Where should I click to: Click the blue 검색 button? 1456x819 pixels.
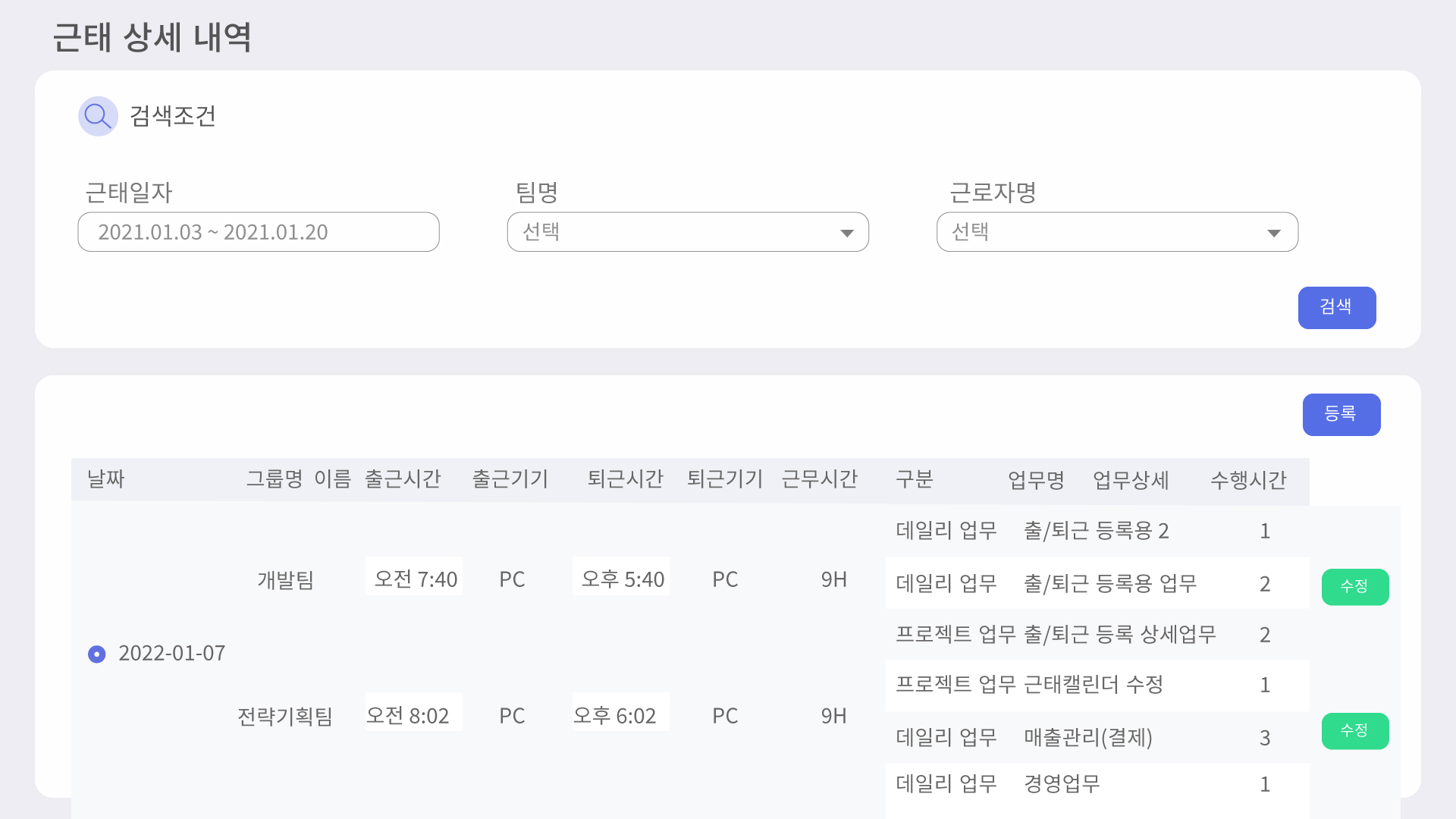[1337, 307]
